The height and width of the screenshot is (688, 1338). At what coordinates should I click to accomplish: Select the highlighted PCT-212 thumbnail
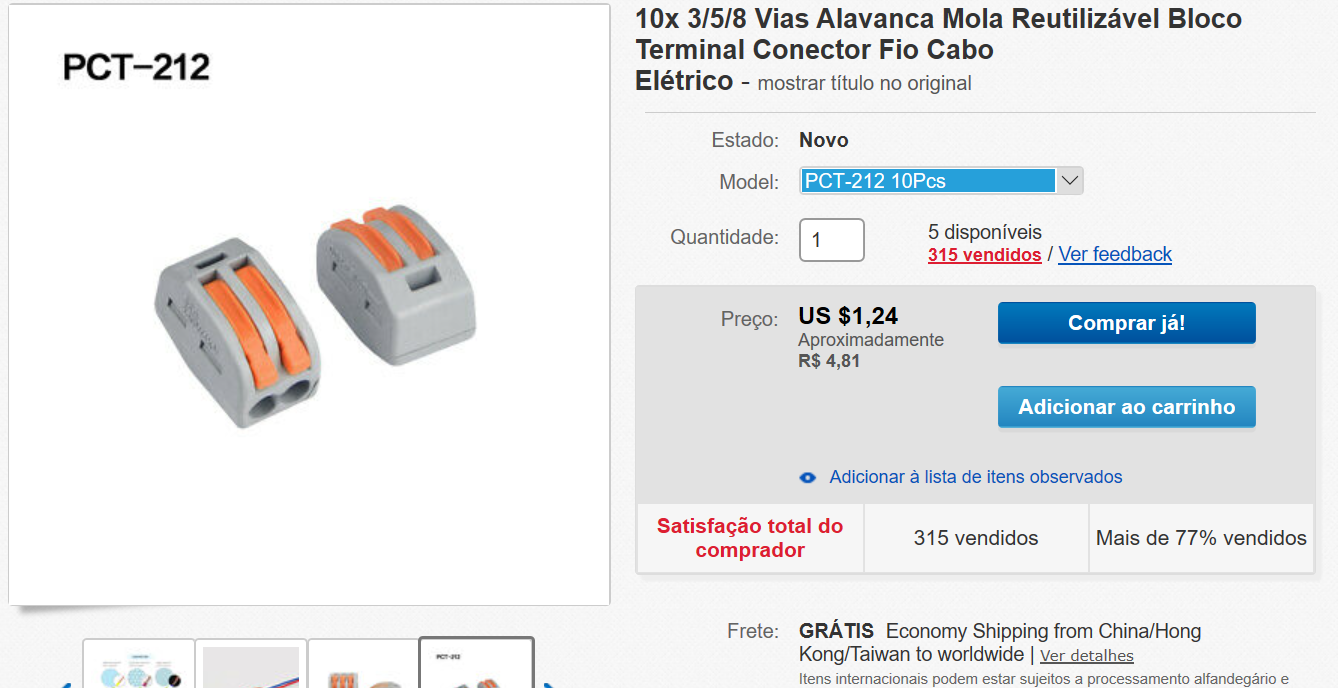pos(476,666)
